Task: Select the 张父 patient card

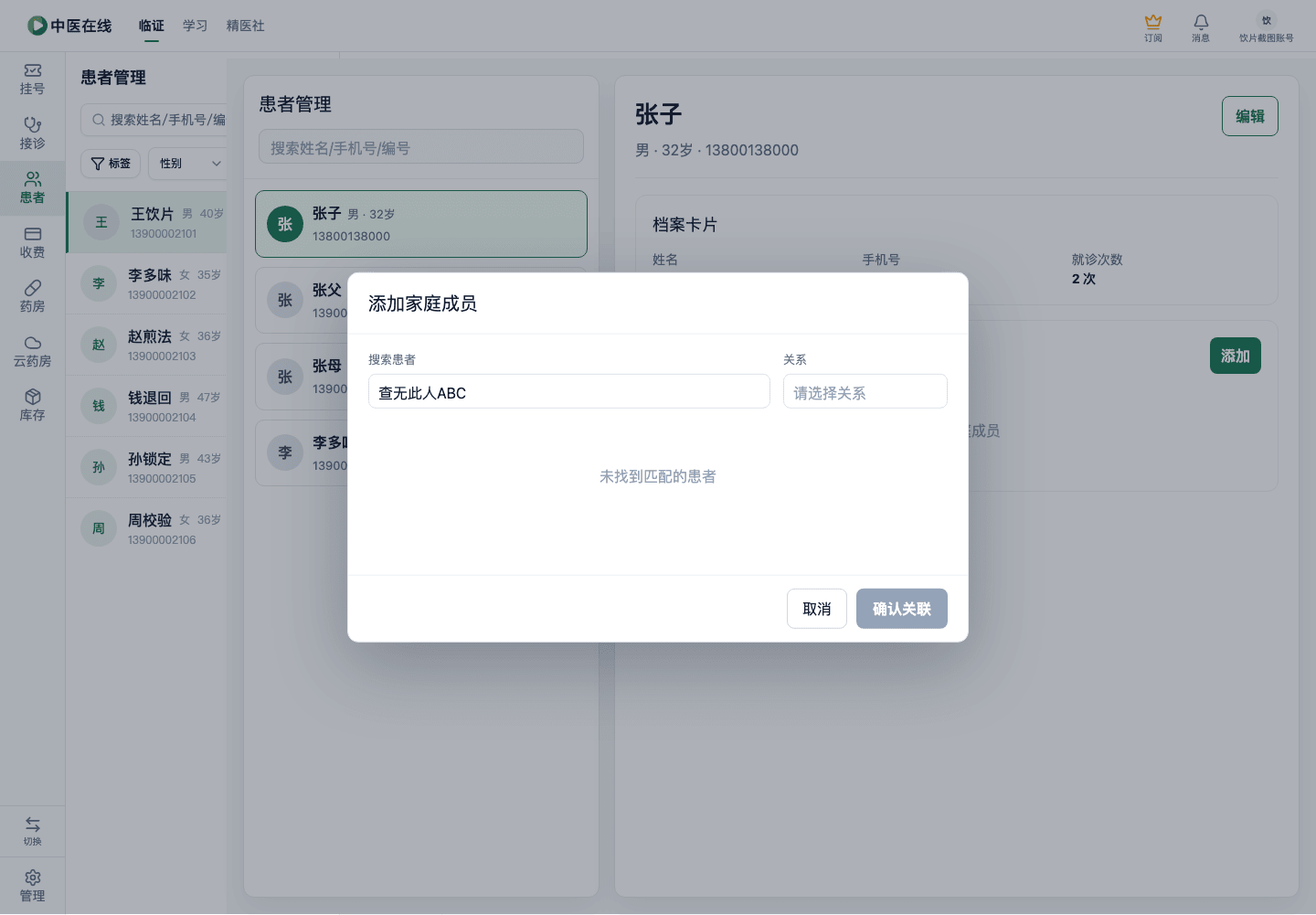Action: (x=302, y=300)
